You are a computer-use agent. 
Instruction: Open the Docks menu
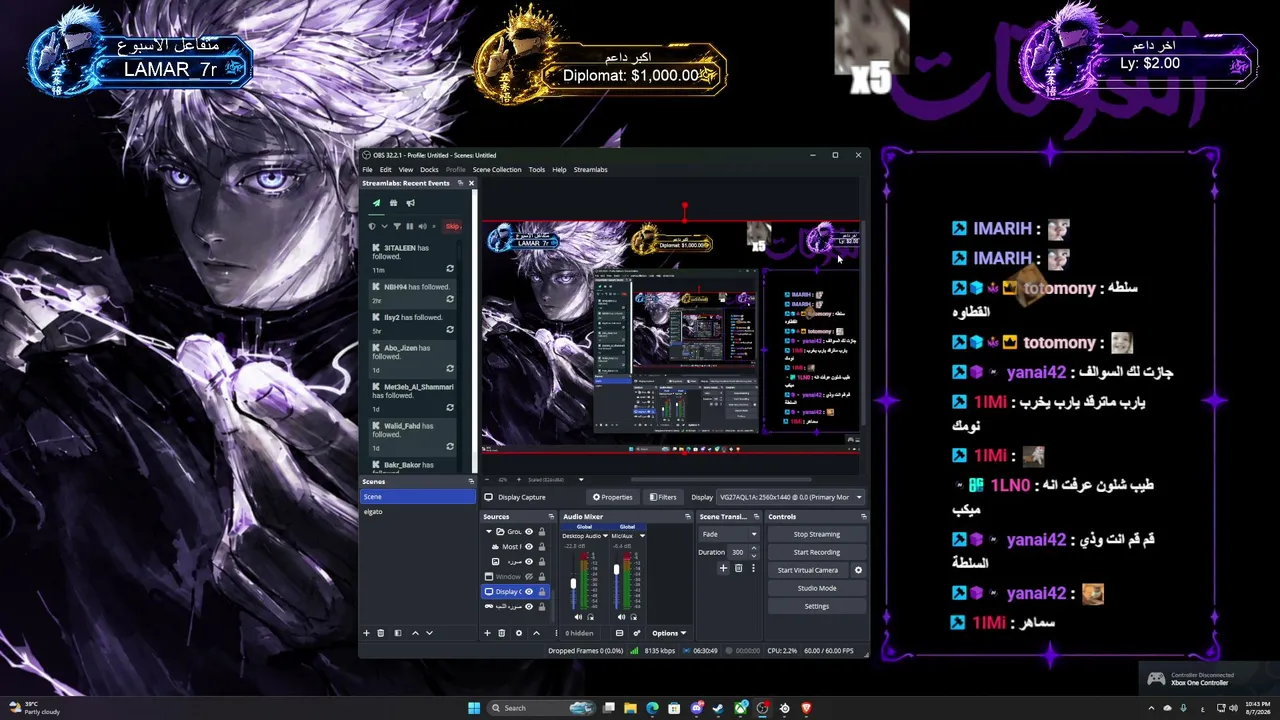click(x=429, y=170)
